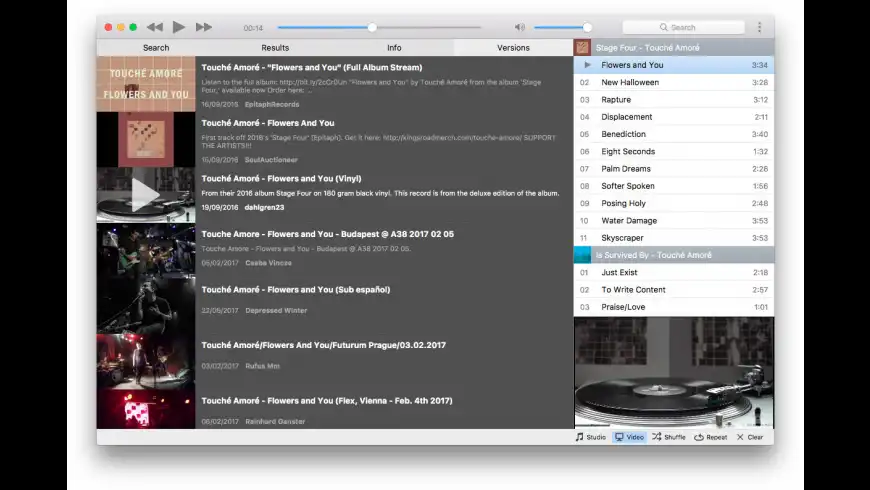
Task: Select track Posing Holy
Action: point(674,203)
